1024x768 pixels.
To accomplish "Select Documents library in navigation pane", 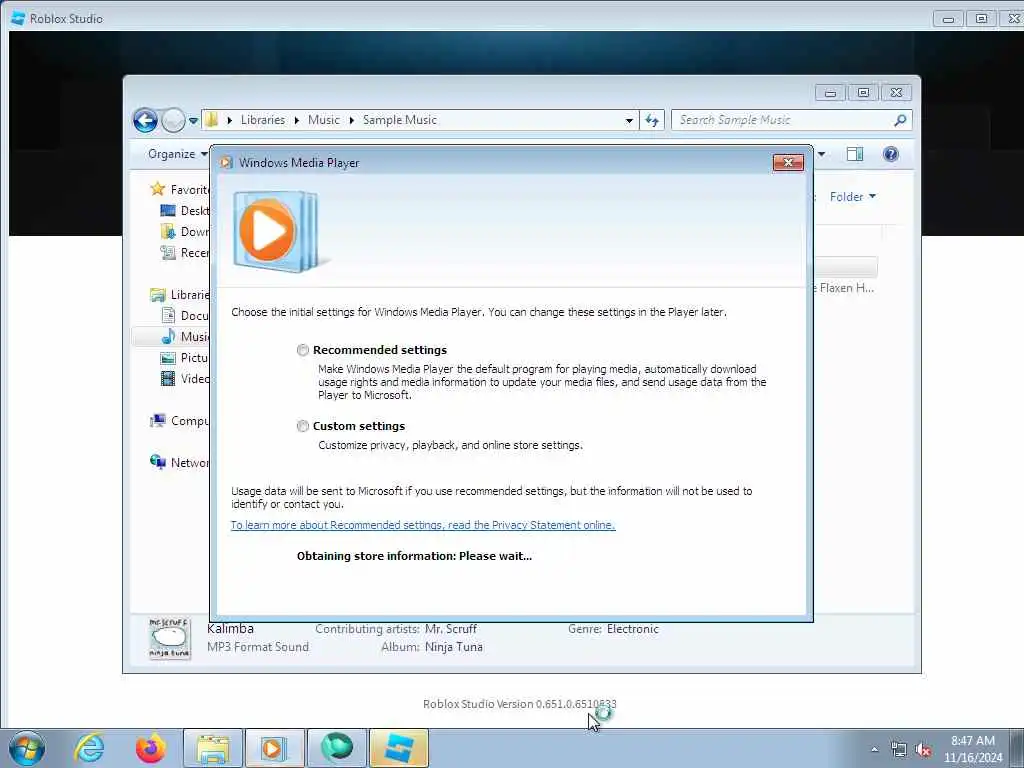I will click(x=185, y=315).
